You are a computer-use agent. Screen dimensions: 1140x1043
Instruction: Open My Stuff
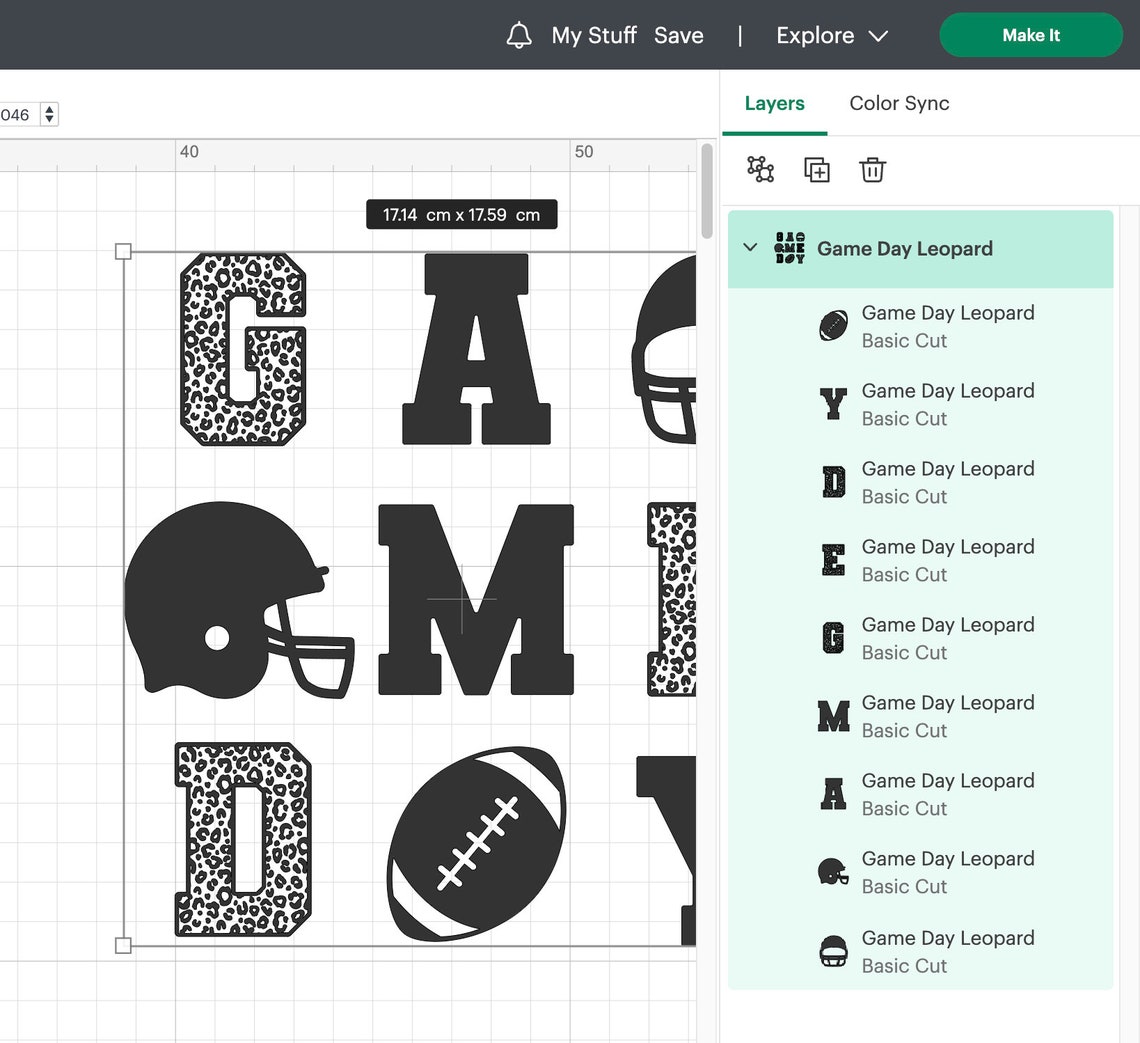(x=593, y=34)
